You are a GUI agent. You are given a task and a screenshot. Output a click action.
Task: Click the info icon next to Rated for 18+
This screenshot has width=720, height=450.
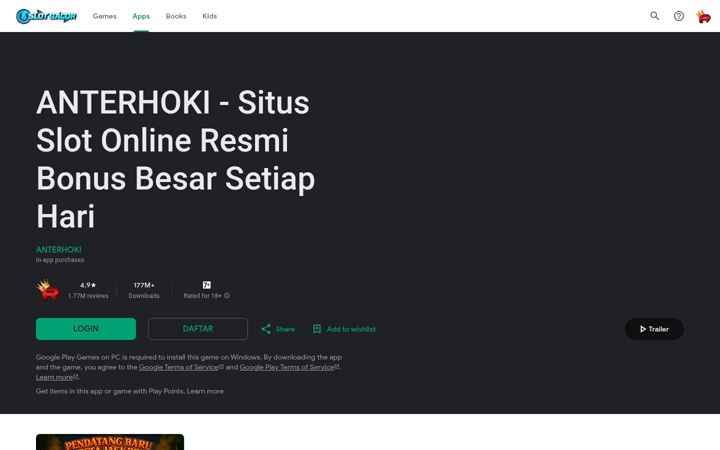point(227,296)
